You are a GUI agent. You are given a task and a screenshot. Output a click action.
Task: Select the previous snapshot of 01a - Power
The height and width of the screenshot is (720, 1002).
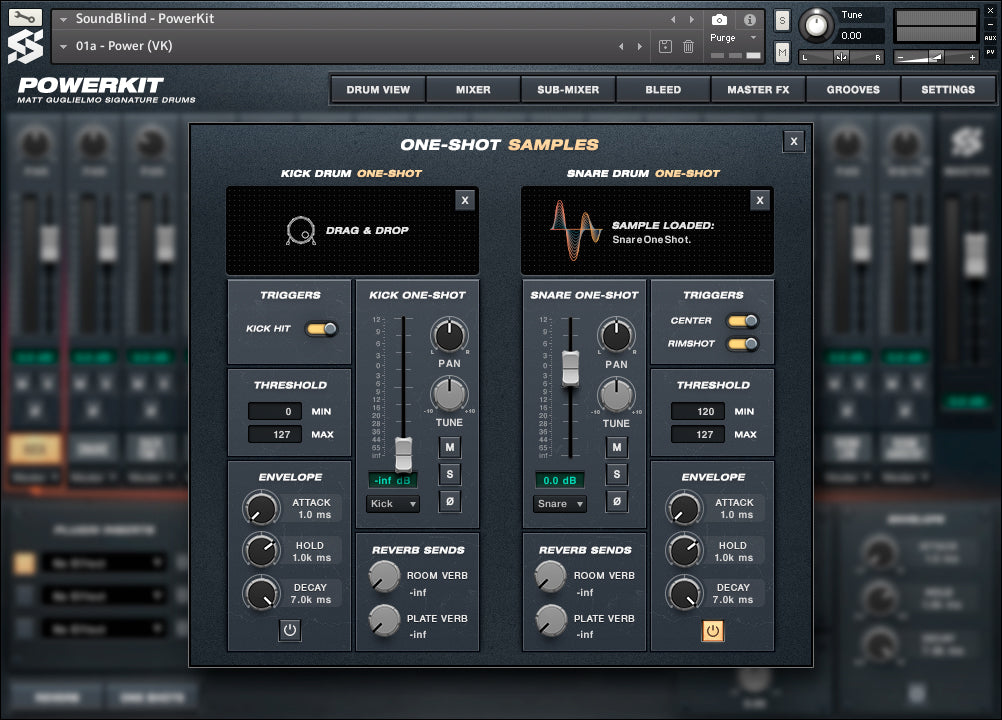(x=621, y=46)
